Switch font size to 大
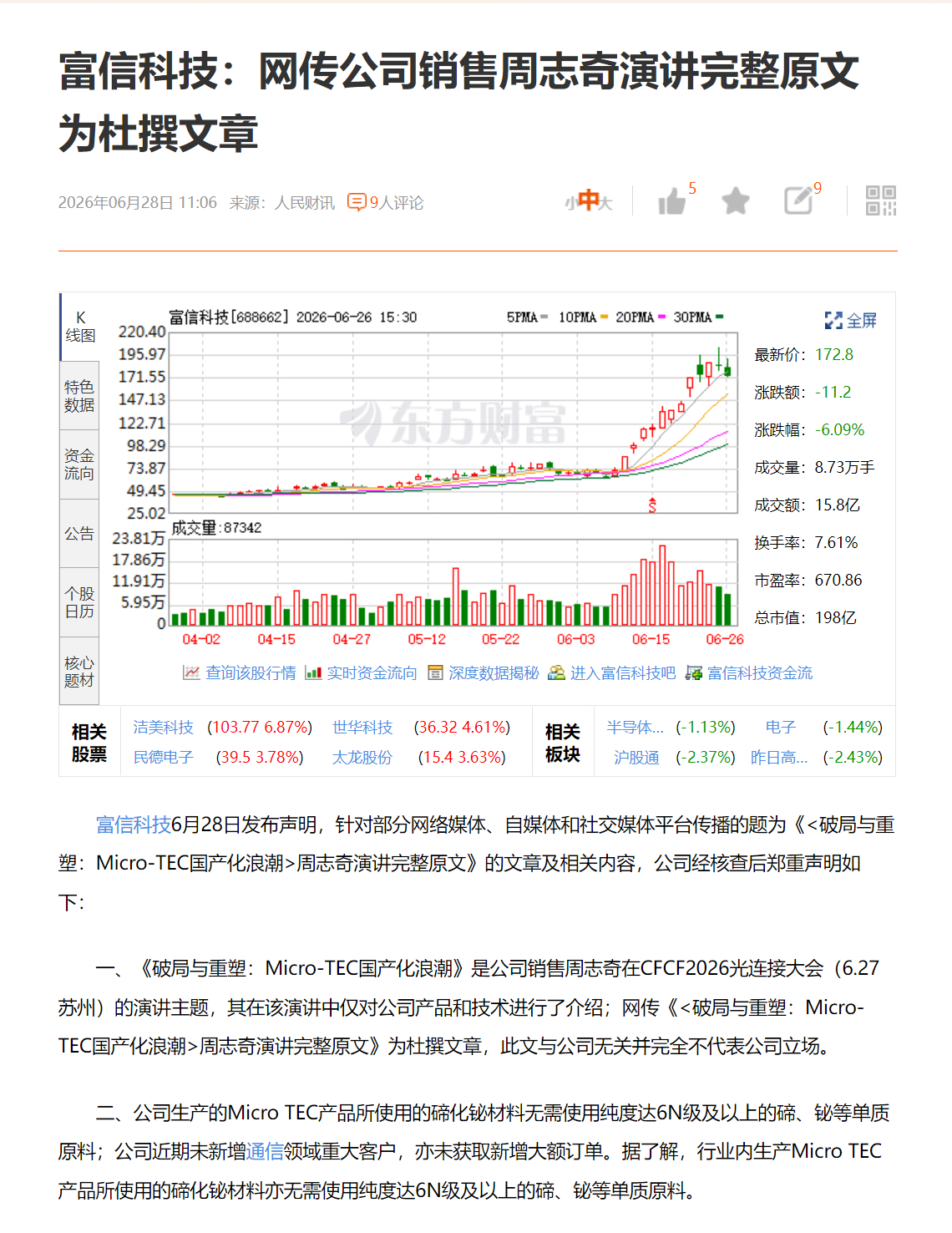 click(x=606, y=203)
